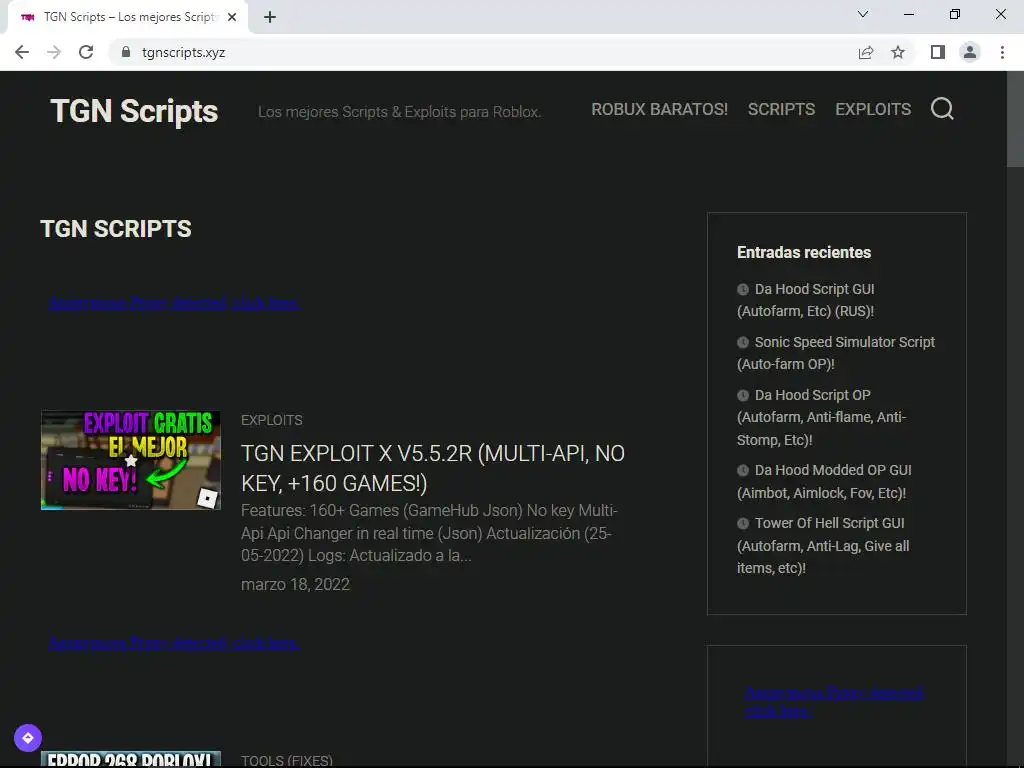Open Sonic Speed Simulator Script entry
This screenshot has width=1024, height=768.
[x=836, y=353]
